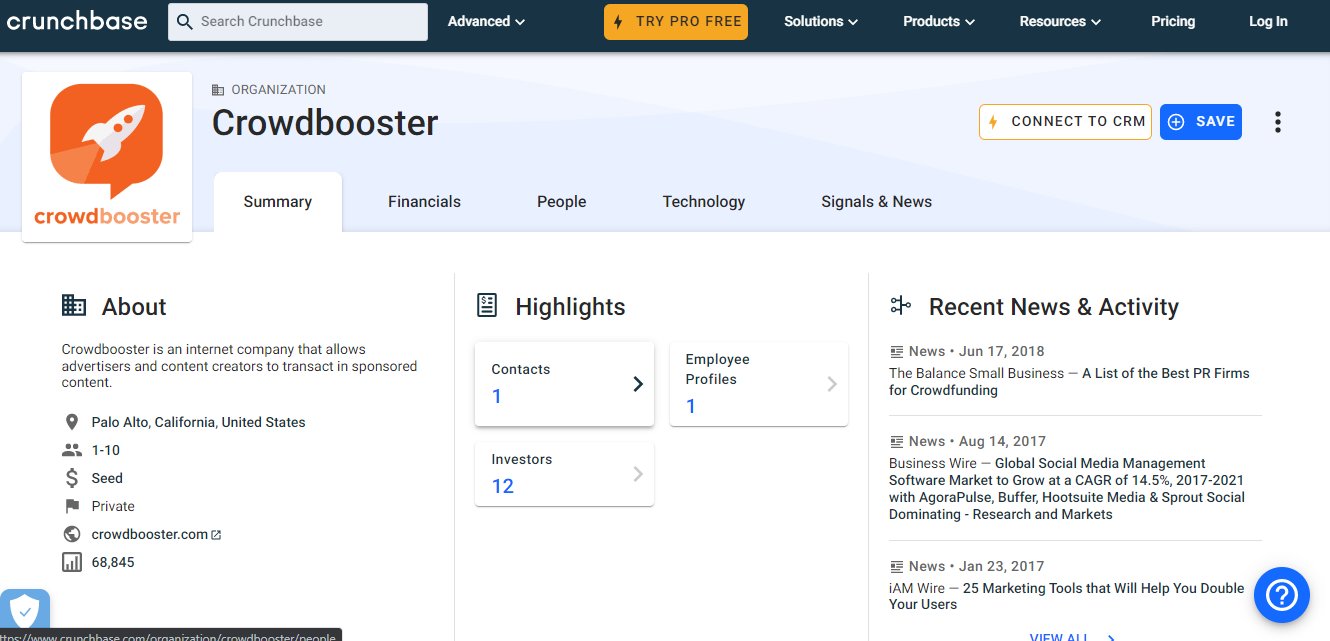Click the Crowdbooster rocket logo thumbnail

[x=107, y=157]
